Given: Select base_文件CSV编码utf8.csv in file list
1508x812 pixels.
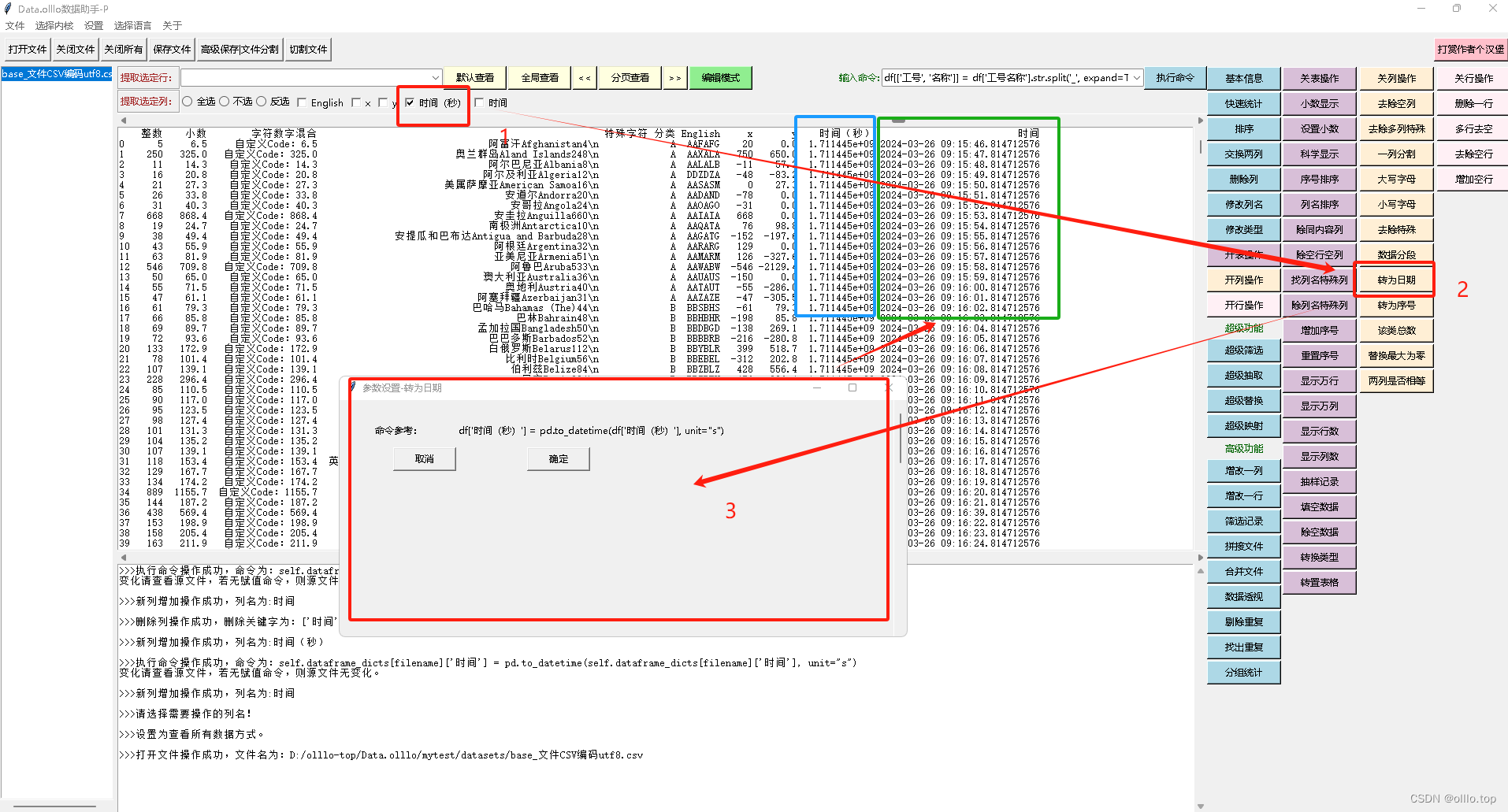Looking at the screenshot, I should 57,74.
